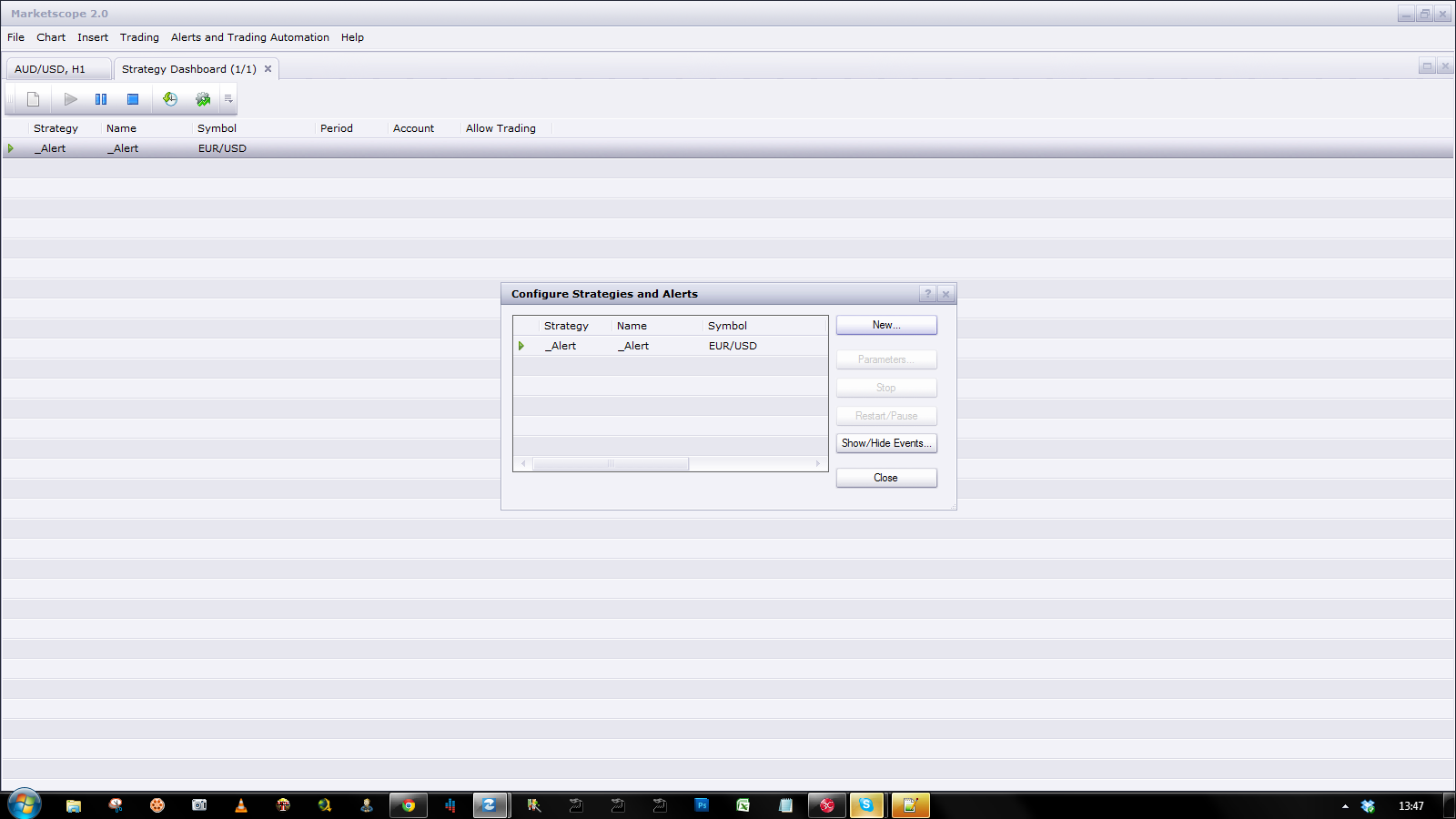The width and height of the screenshot is (1456, 819).
Task: Click Name column header in dashboard
Action: [121, 128]
